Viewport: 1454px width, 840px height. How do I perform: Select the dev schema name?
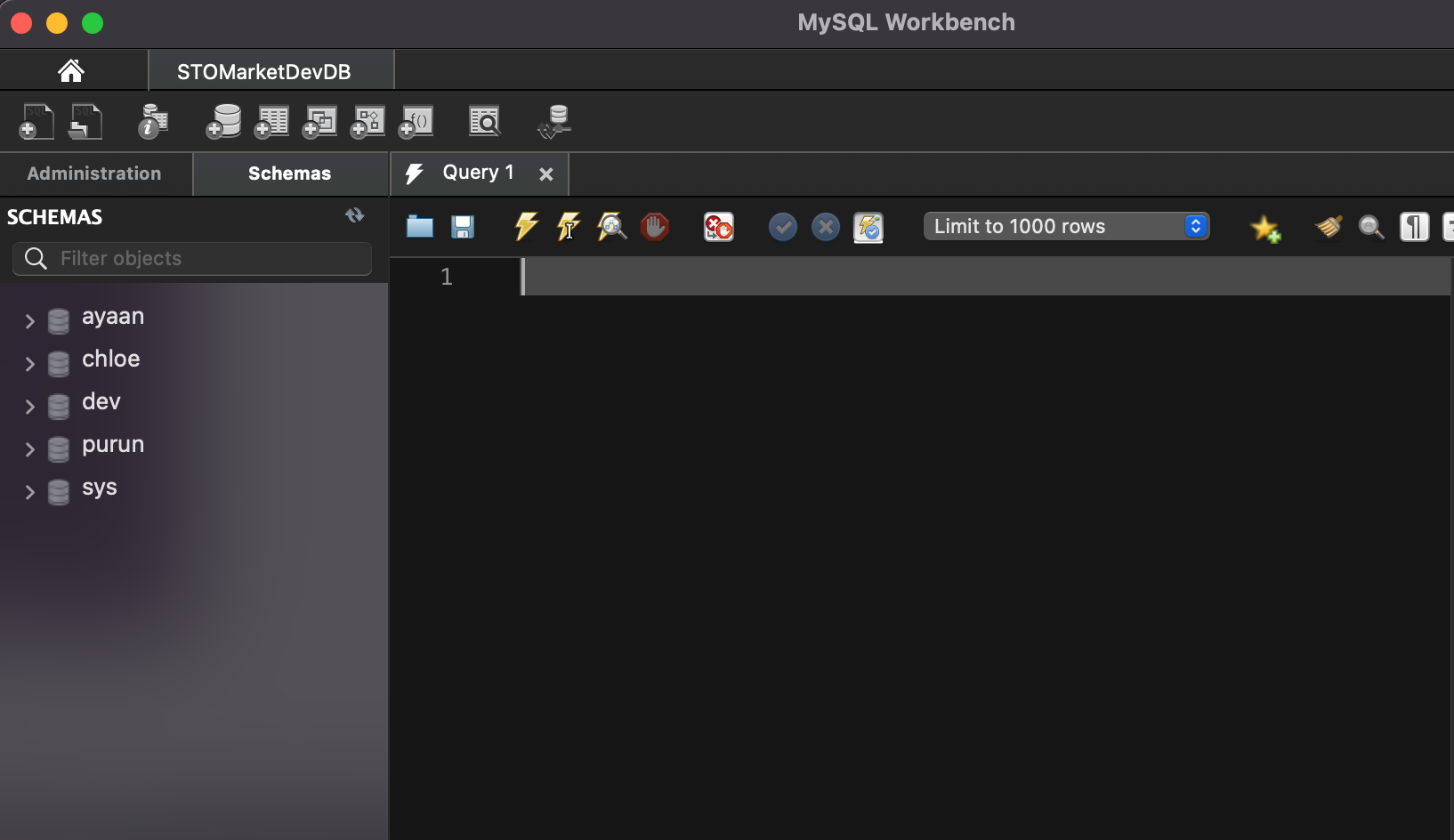pyautogui.click(x=101, y=402)
